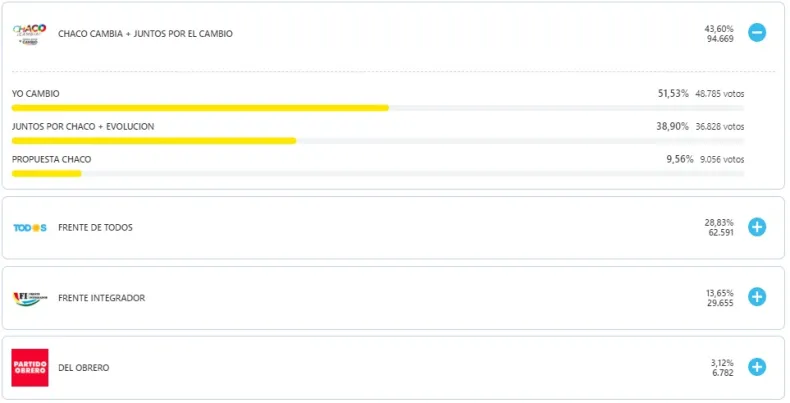Click the 43,60% Chaco Cambia total percentage

pyautogui.click(x=719, y=28)
